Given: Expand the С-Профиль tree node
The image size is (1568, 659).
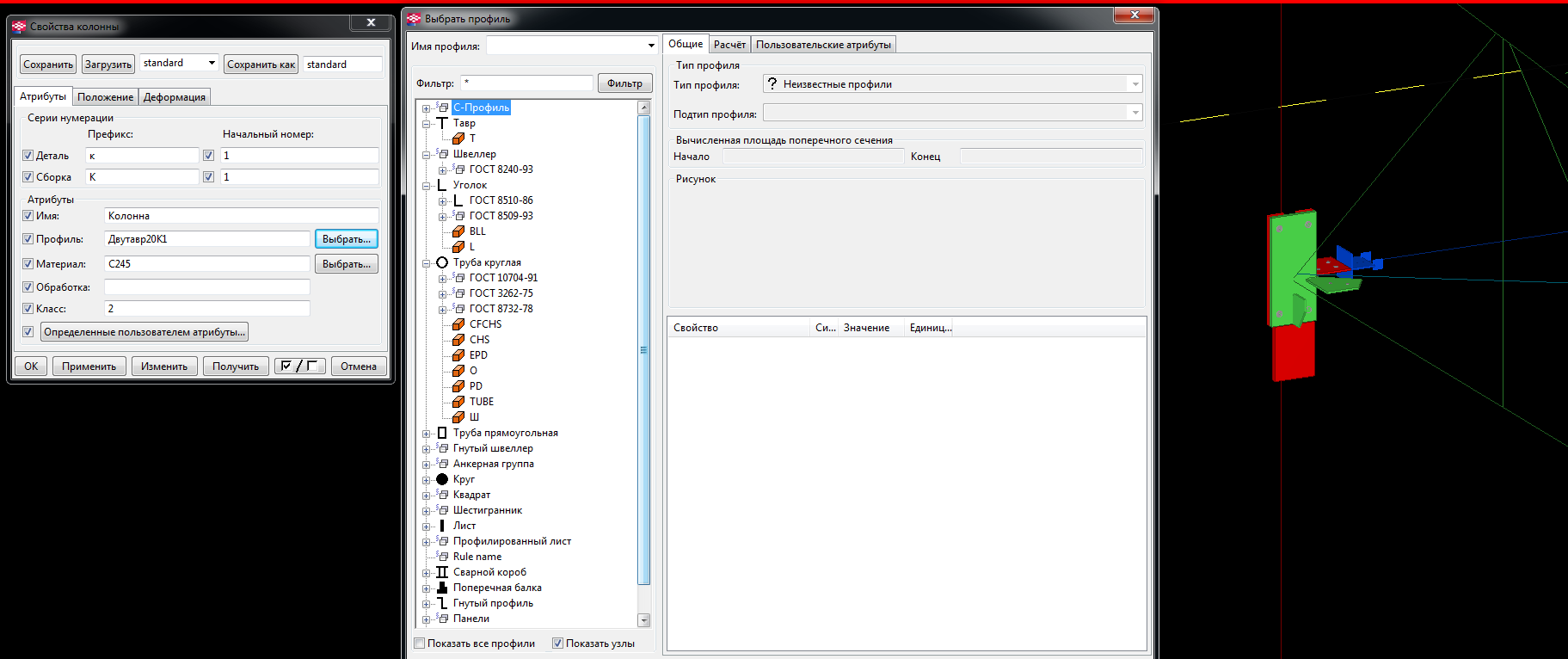Looking at the screenshot, I should [x=426, y=108].
